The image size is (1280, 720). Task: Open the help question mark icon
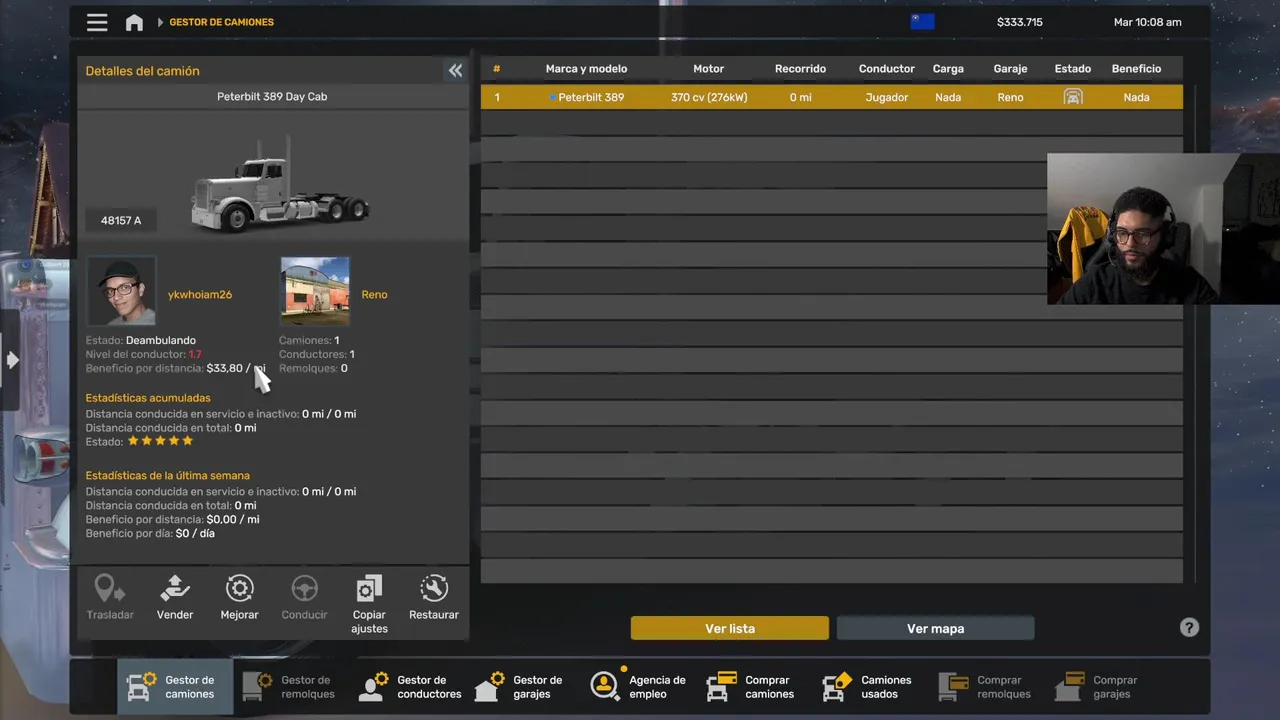pyautogui.click(x=1189, y=627)
